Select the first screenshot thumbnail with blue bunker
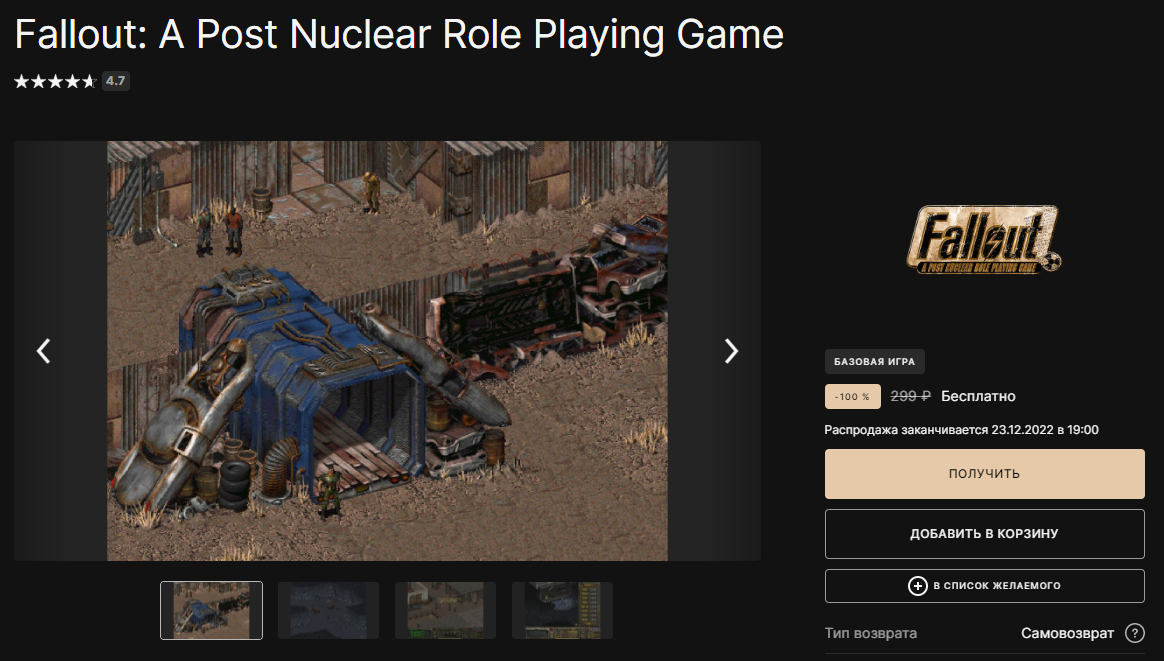 coord(212,610)
